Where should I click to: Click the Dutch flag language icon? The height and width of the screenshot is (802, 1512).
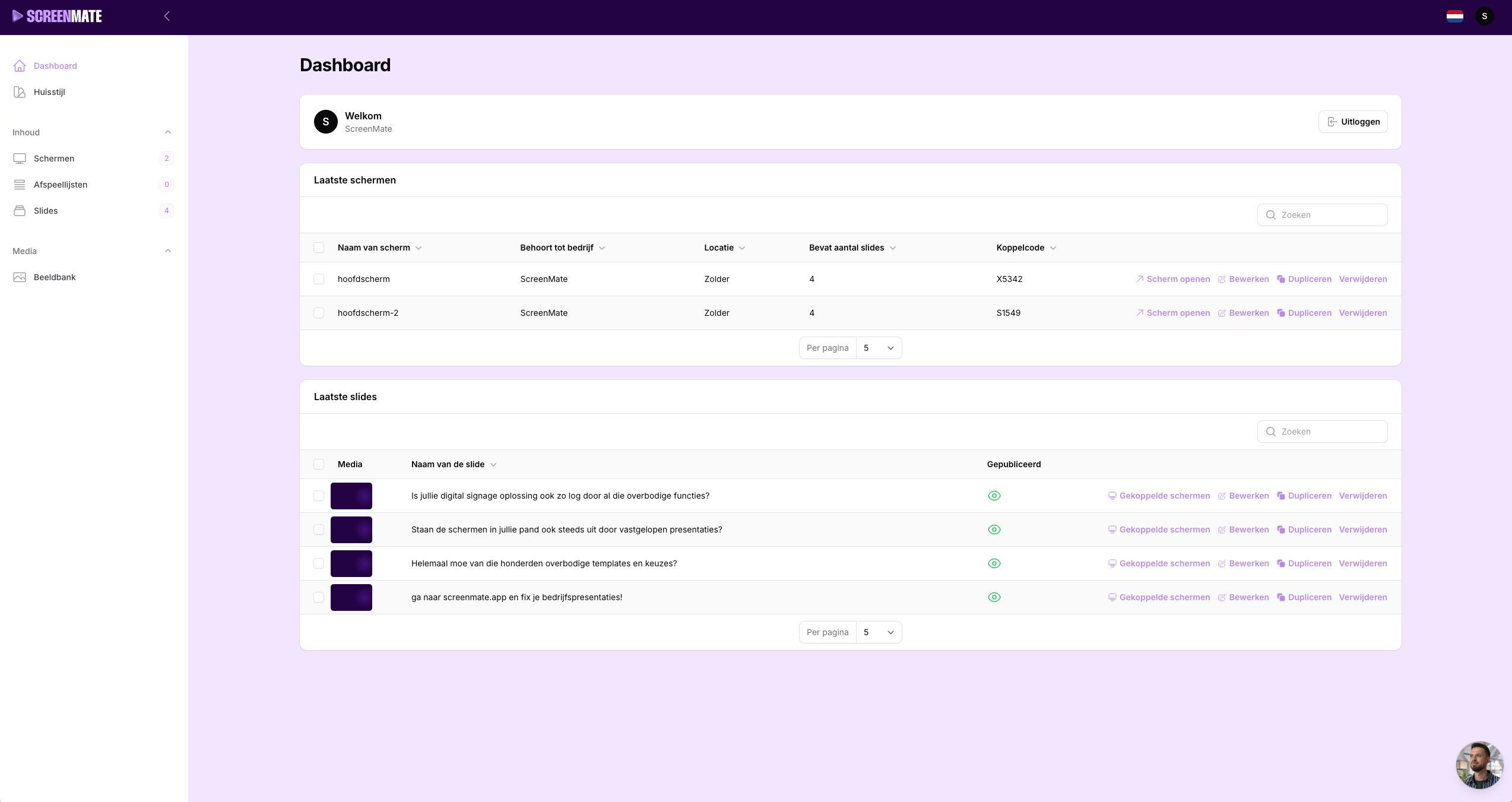click(x=1454, y=16)
